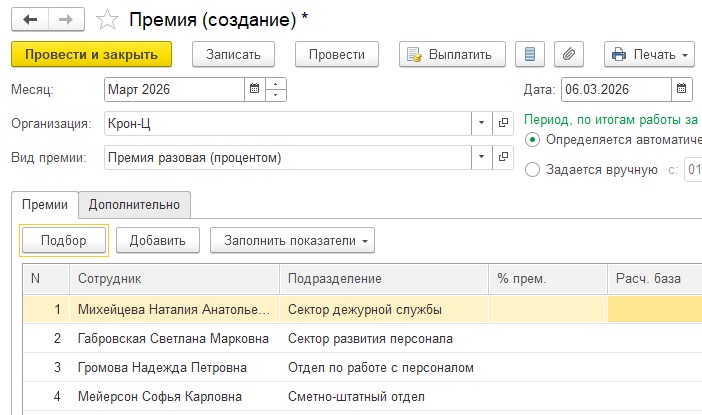Switch to the Премии tab
Screen dimensions: 702x415
pyautogui.click(x=45, y=205)
